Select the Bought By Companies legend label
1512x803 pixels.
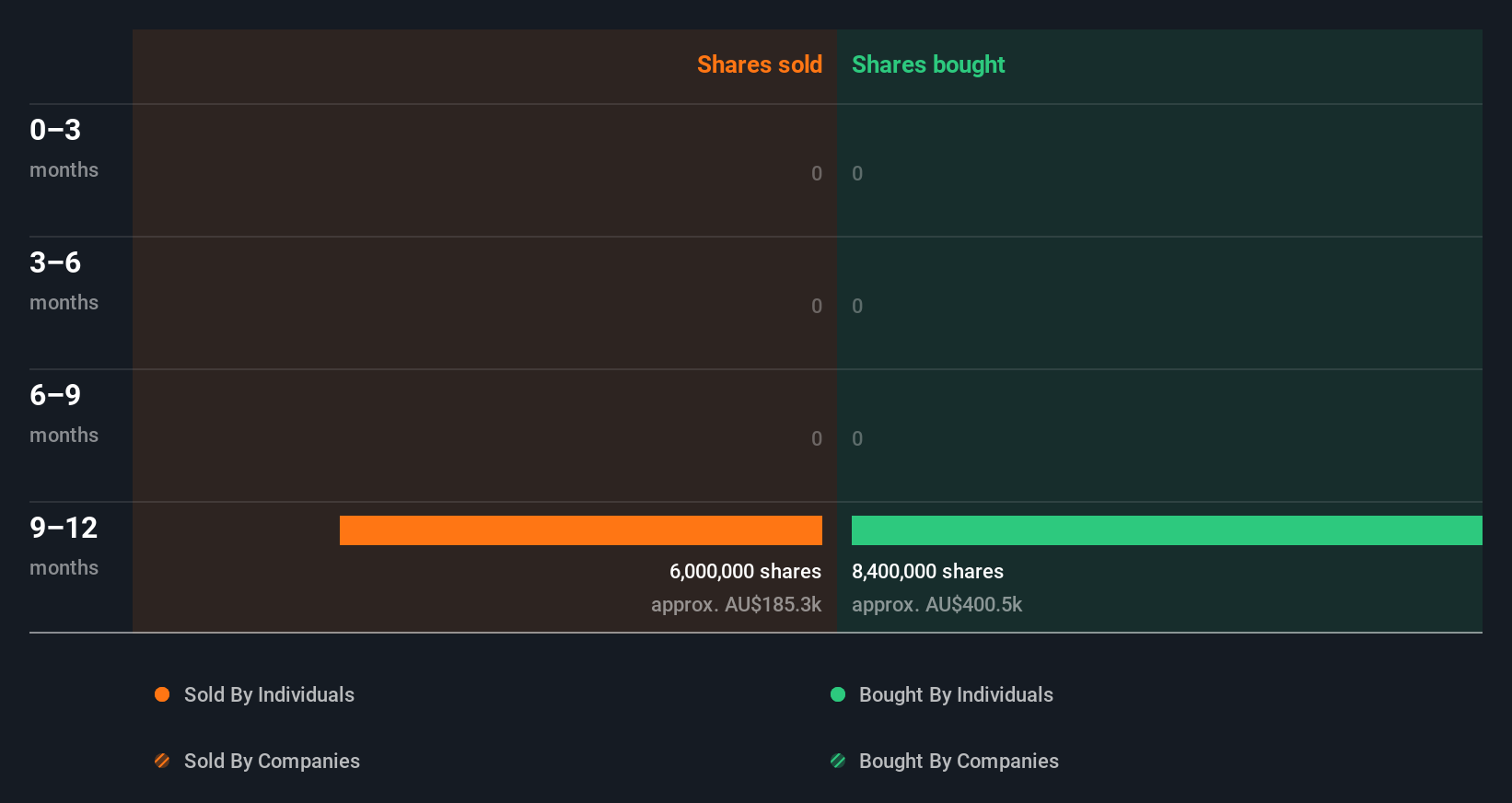pyautogui.click(x=959, y=762)
